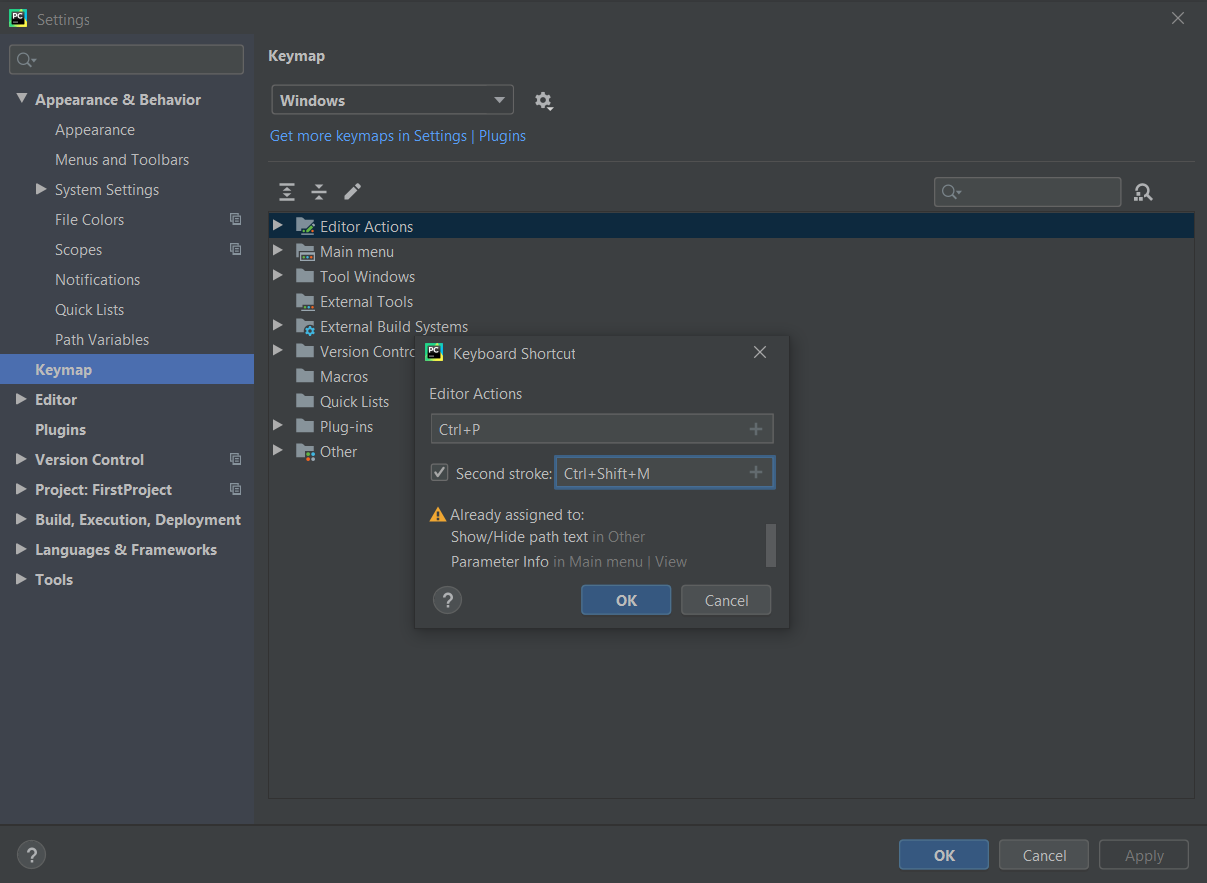Click the Find Actions by Shortcut icon
The image size is (1207, 883).
(1143, 191)
